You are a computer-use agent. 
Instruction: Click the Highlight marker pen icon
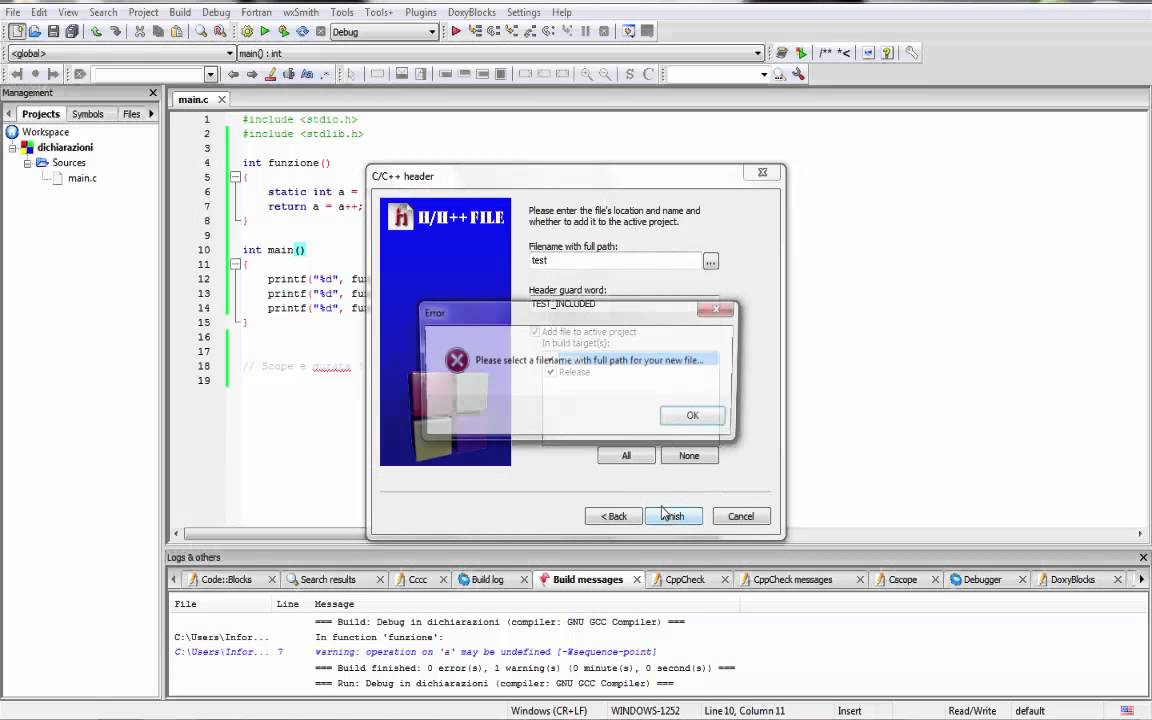click(x=270, y=74)
